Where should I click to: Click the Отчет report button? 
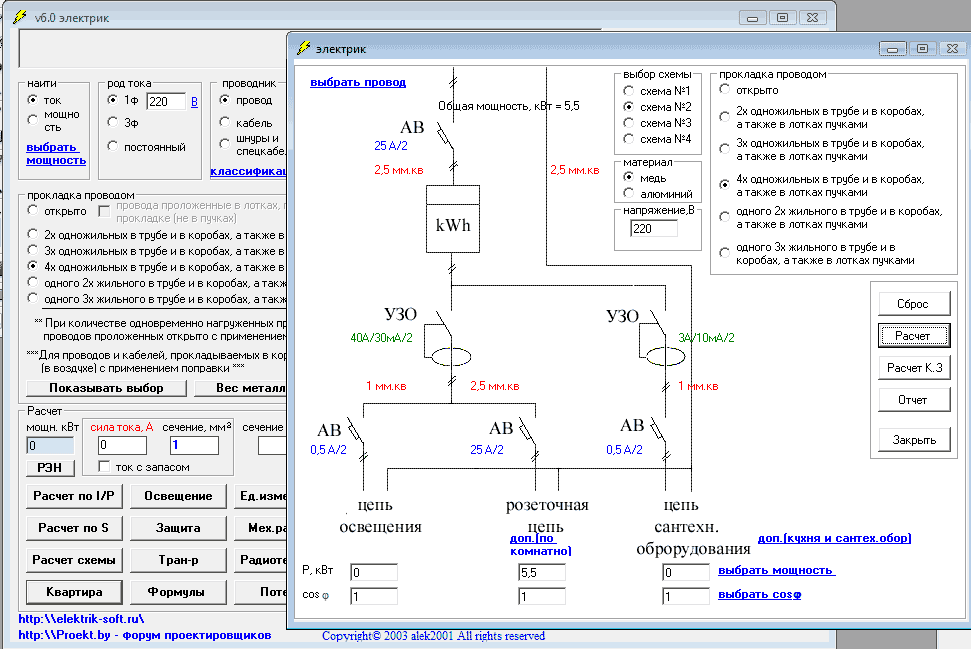(912, 400)
